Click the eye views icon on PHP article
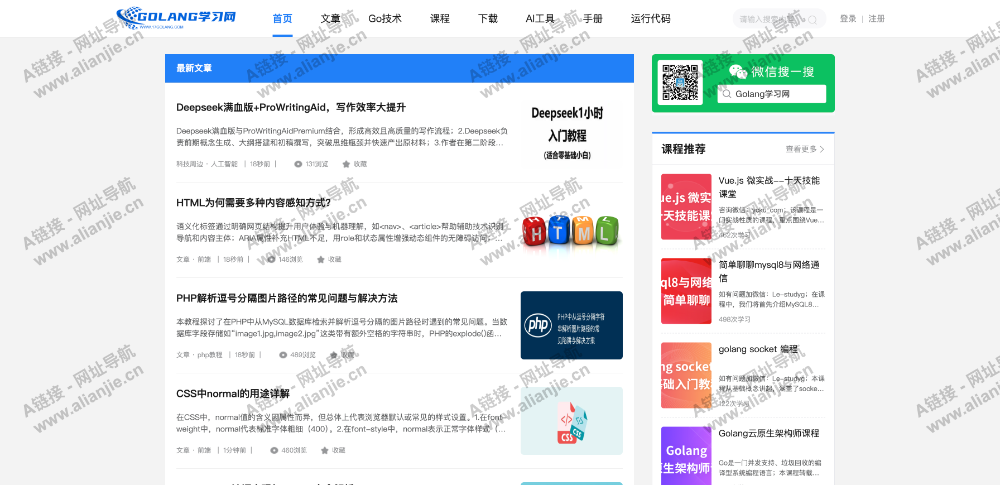This screenshot has height=485, width=1000. click(x=283, y=355)
